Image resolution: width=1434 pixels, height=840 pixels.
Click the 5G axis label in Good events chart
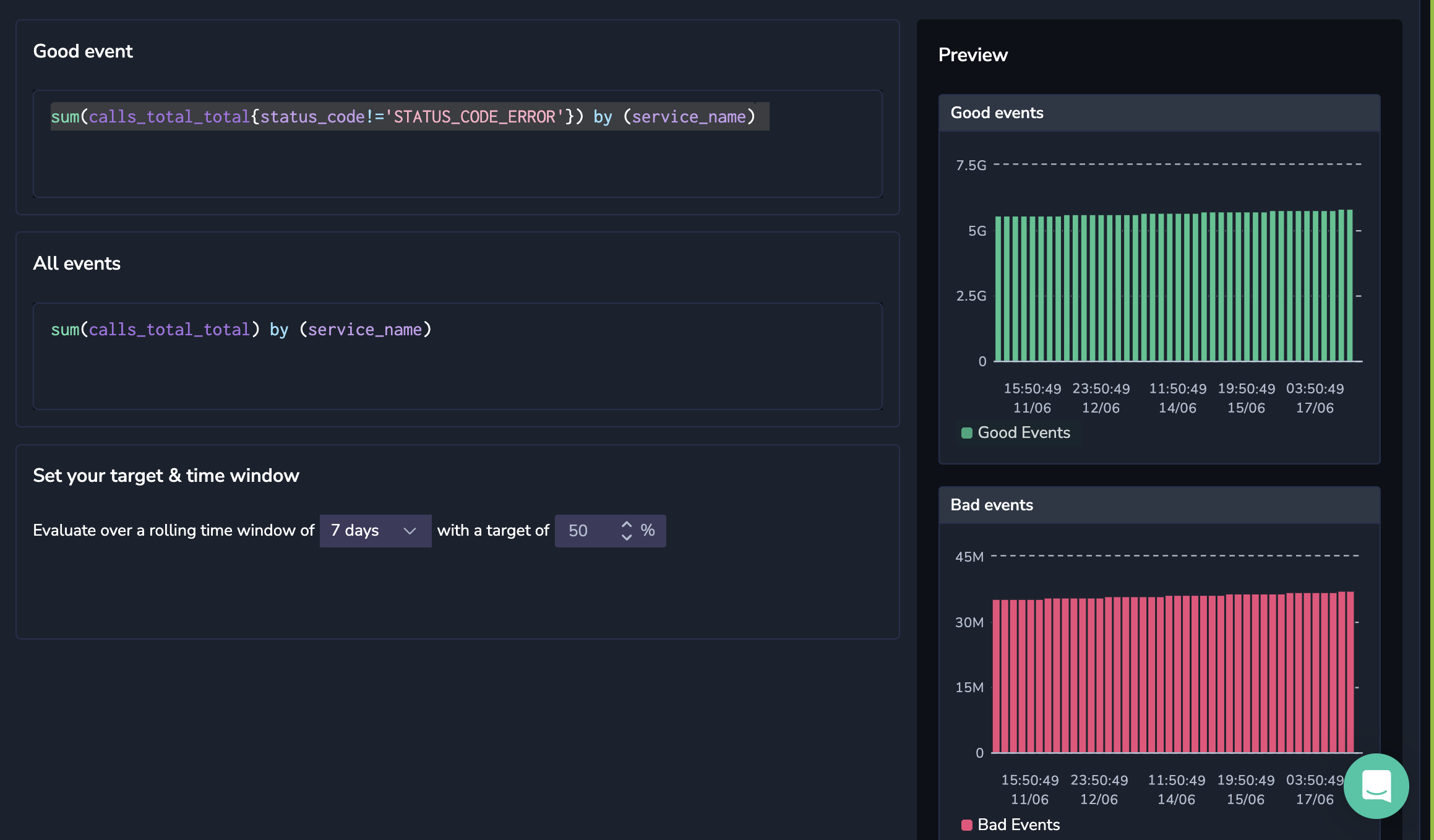point(977,231)
